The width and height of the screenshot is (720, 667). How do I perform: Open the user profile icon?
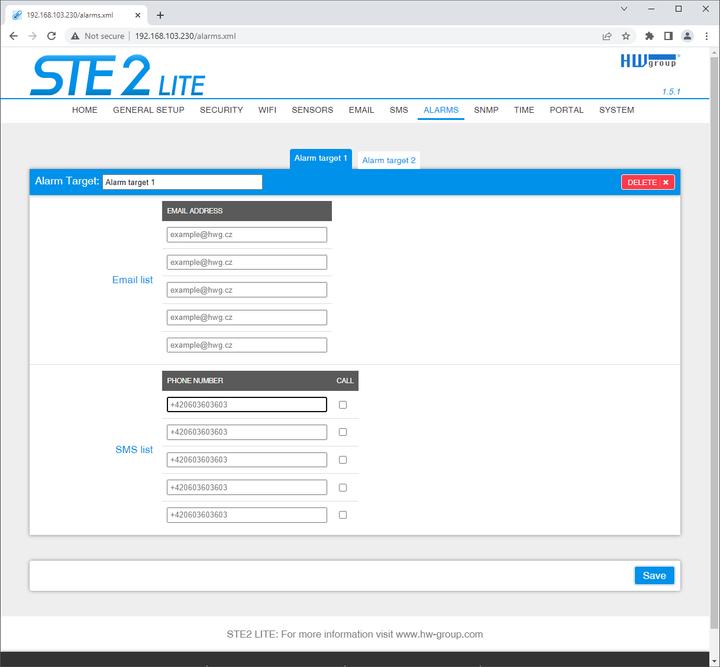pyautogui.click(x=687, y=35)
